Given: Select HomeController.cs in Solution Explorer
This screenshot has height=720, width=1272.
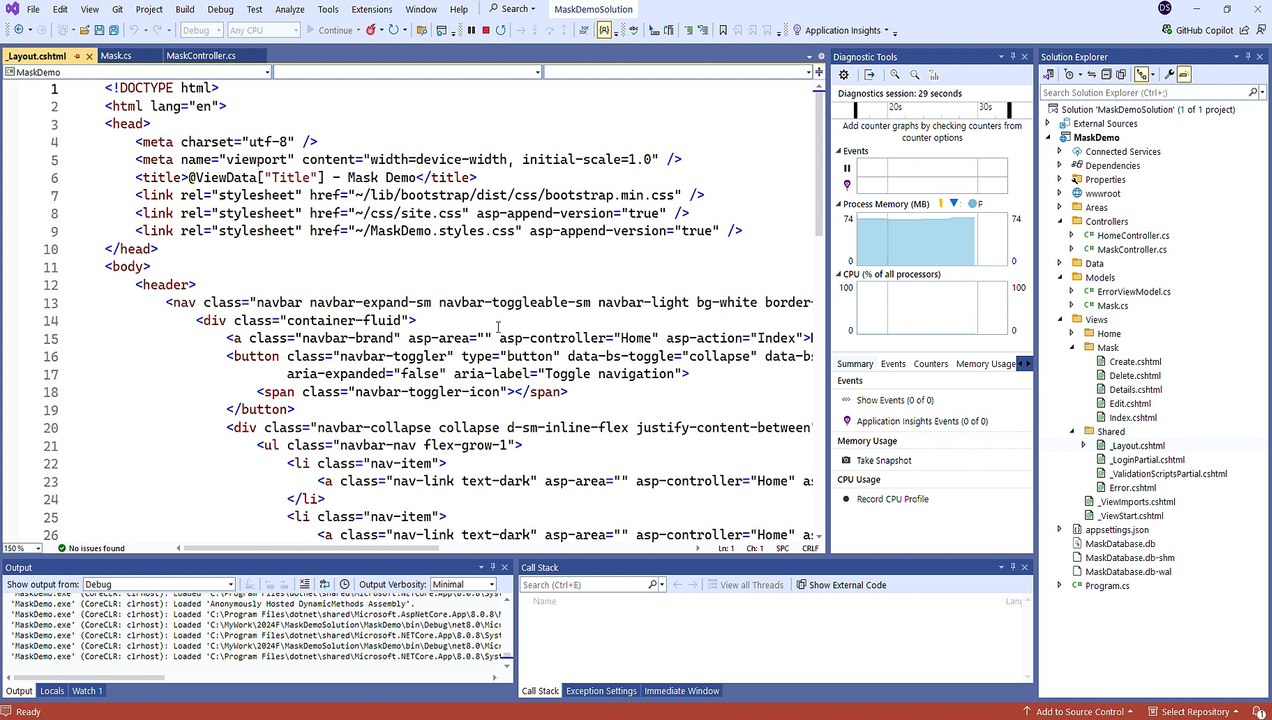Looking at the screenshot, I should [x=1133, y=236].
